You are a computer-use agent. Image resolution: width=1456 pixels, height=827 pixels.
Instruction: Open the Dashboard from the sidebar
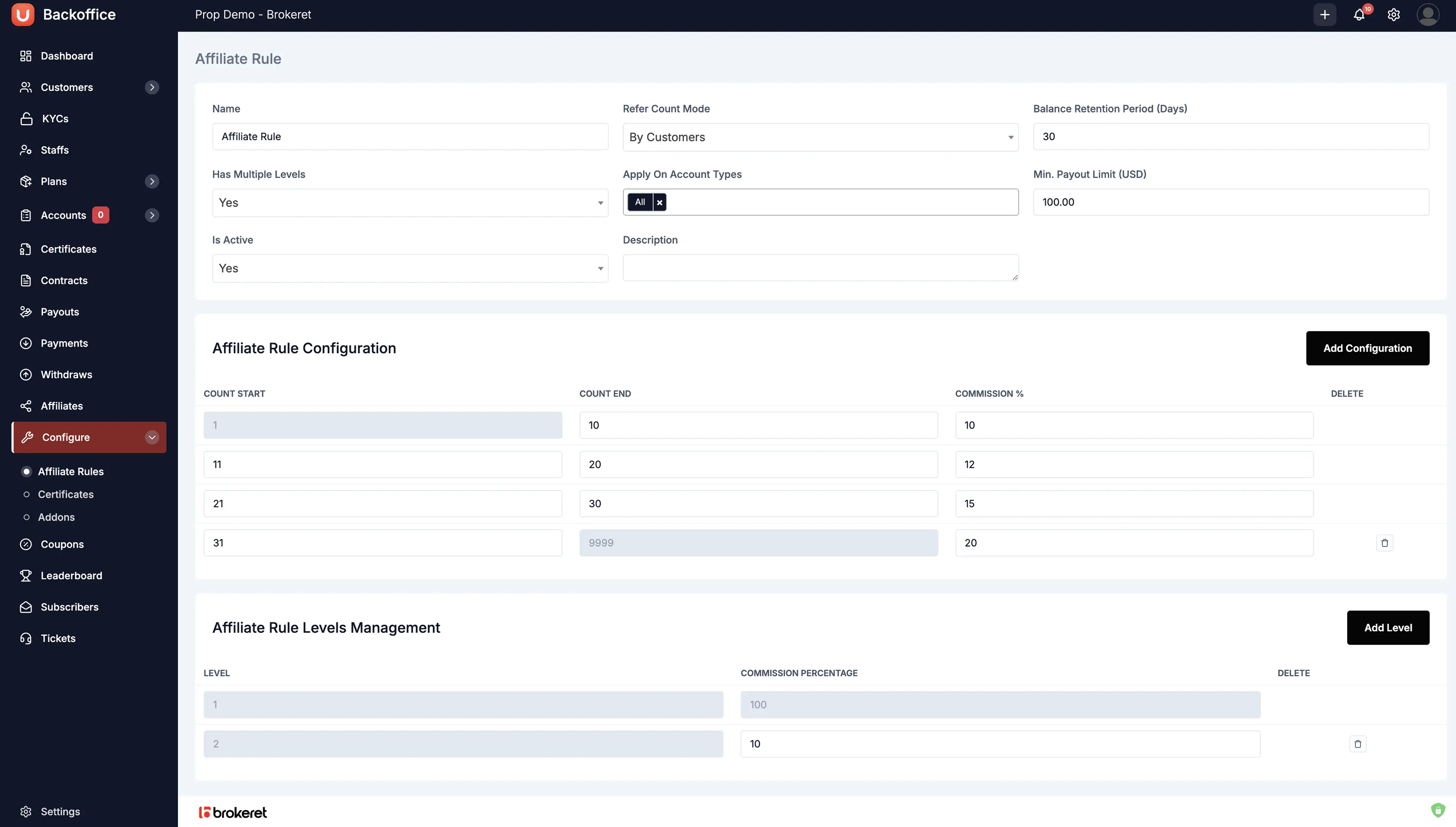(67, 56)
